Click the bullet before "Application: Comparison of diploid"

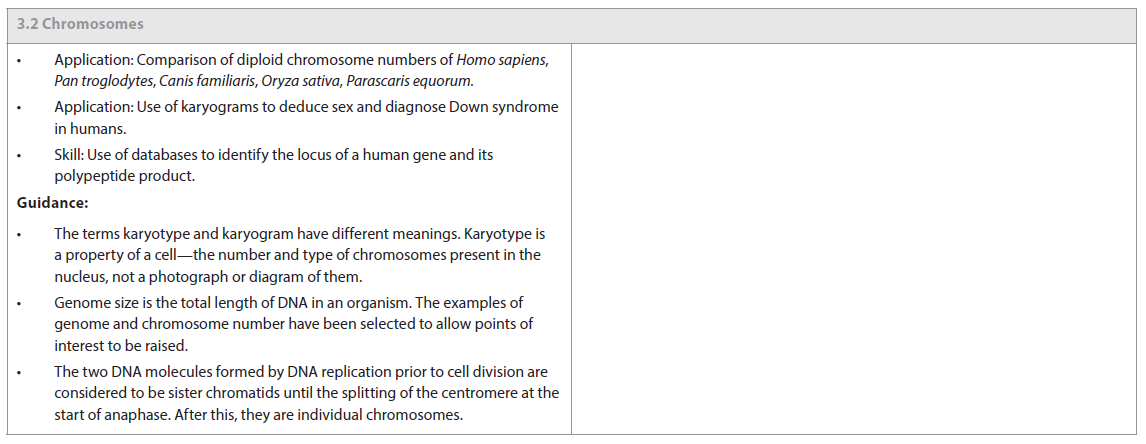coord(20,60)
